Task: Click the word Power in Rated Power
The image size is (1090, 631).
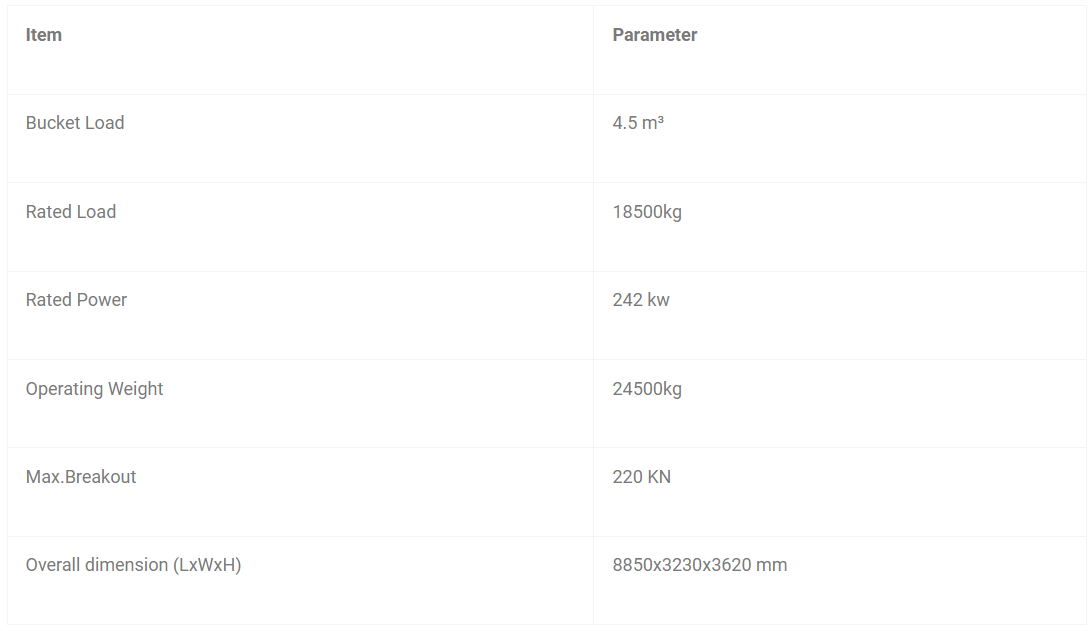Action: (101, 300)
